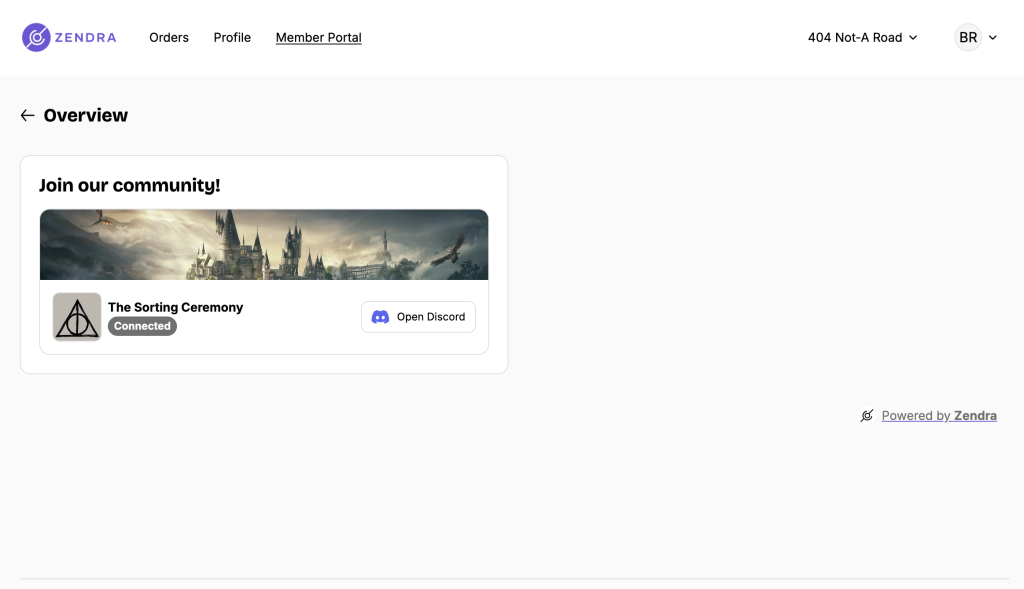Click the Join our community! heading
Screen dimensions: 1024x589
(129, 185)
